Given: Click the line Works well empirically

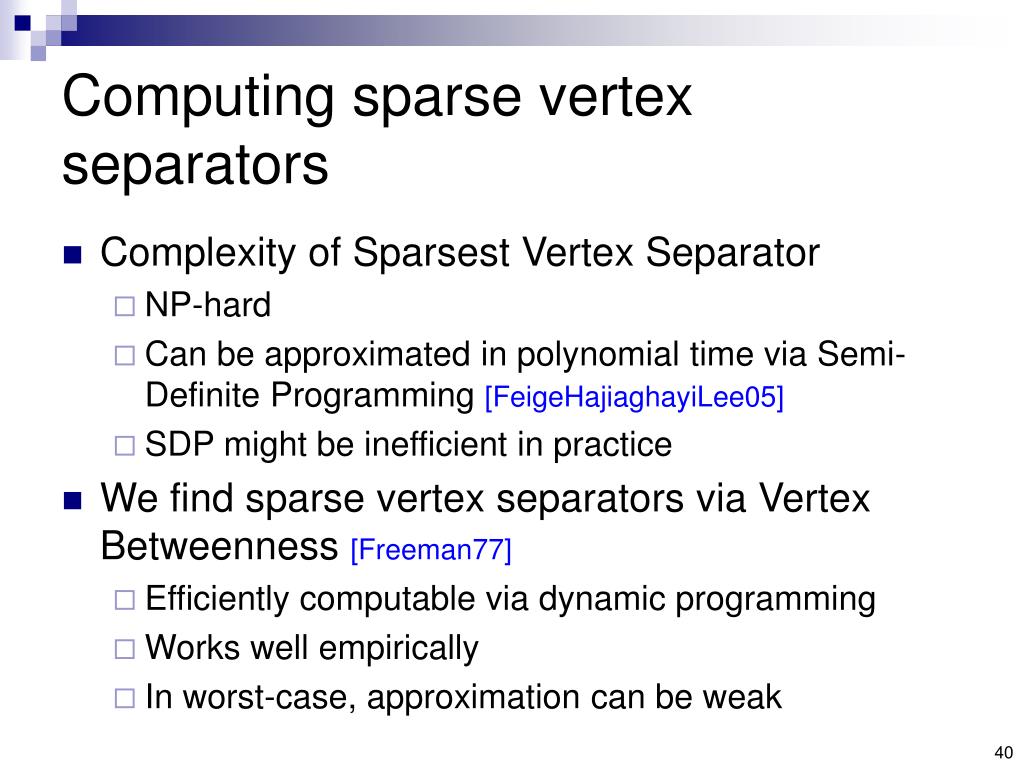Looking at the screenshot, I should pos(312,648).
